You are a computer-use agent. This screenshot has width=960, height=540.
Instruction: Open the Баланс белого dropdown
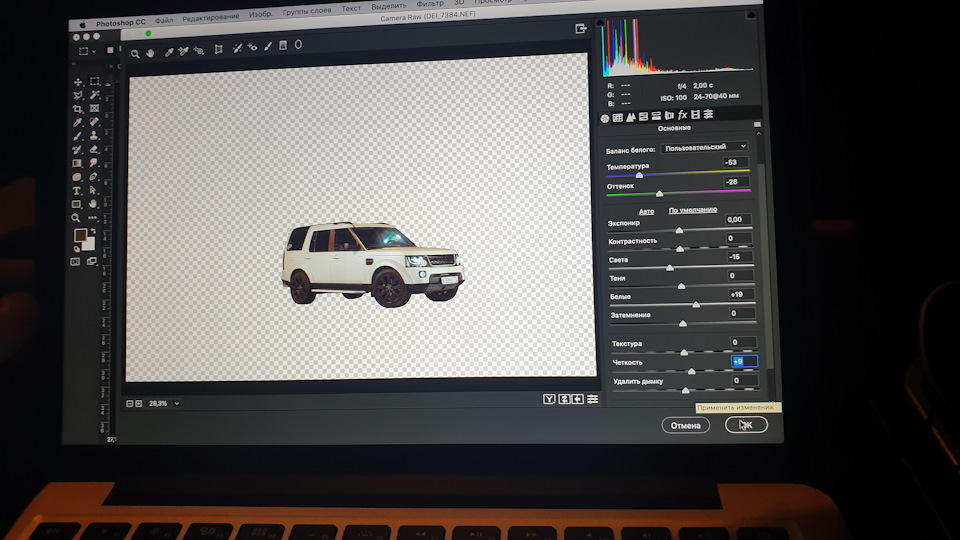coord(705,147)
